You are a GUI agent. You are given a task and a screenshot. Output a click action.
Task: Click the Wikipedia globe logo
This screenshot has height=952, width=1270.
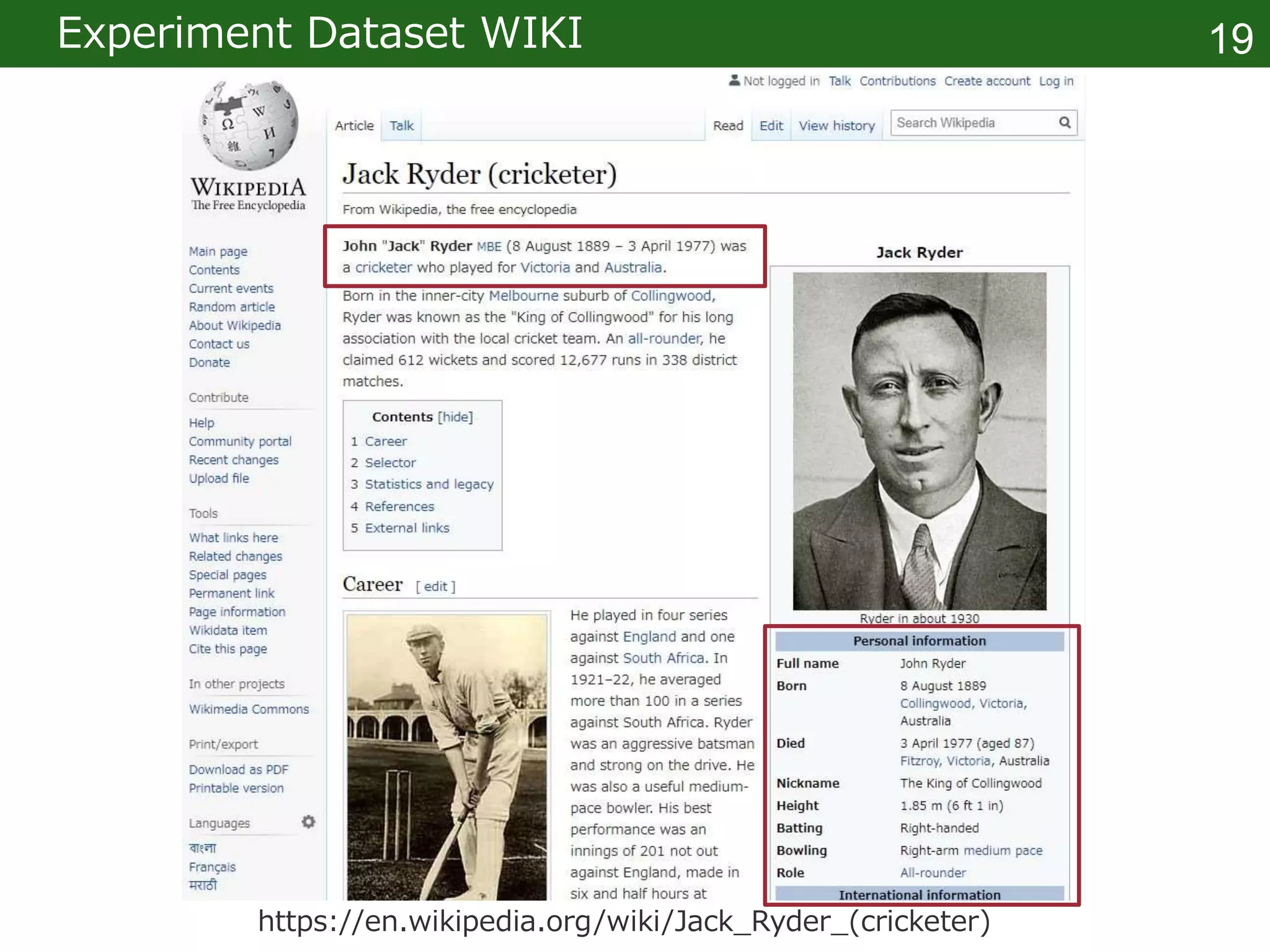[248, 125]
